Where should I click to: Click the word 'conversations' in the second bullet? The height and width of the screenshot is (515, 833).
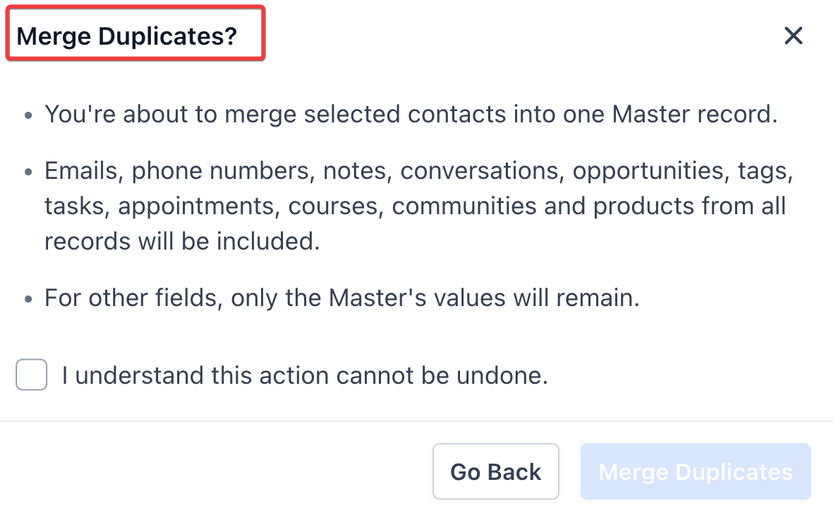tap(482, 172)
